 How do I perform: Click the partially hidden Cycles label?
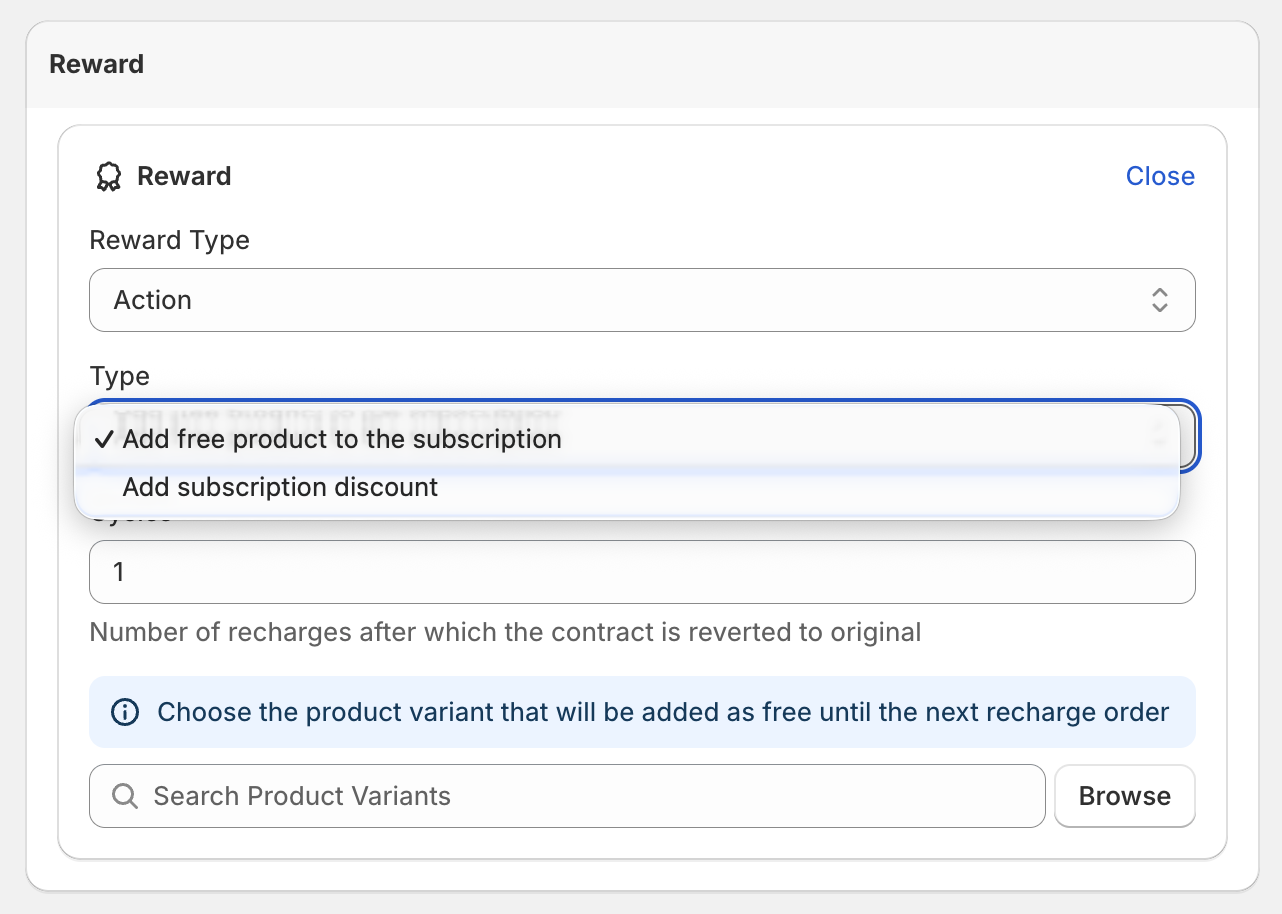(x=130, y=521)
